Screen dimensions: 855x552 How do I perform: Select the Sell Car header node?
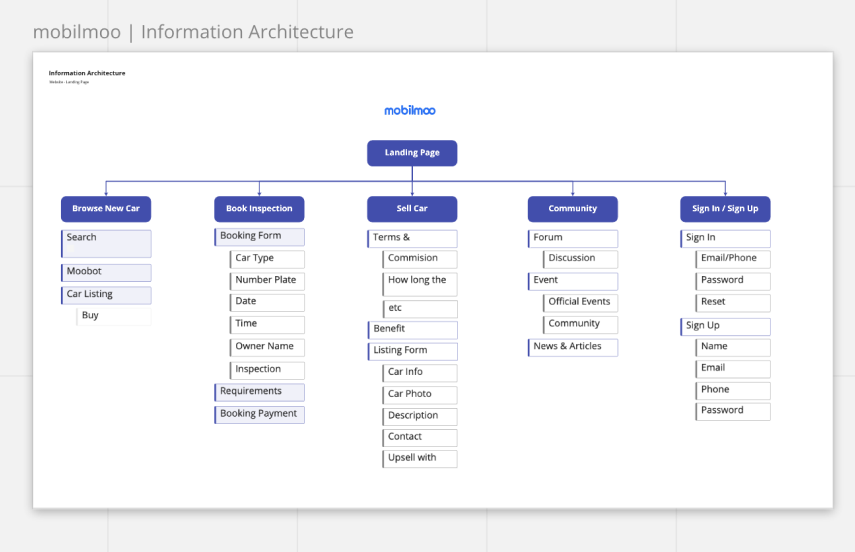point(412,209)
